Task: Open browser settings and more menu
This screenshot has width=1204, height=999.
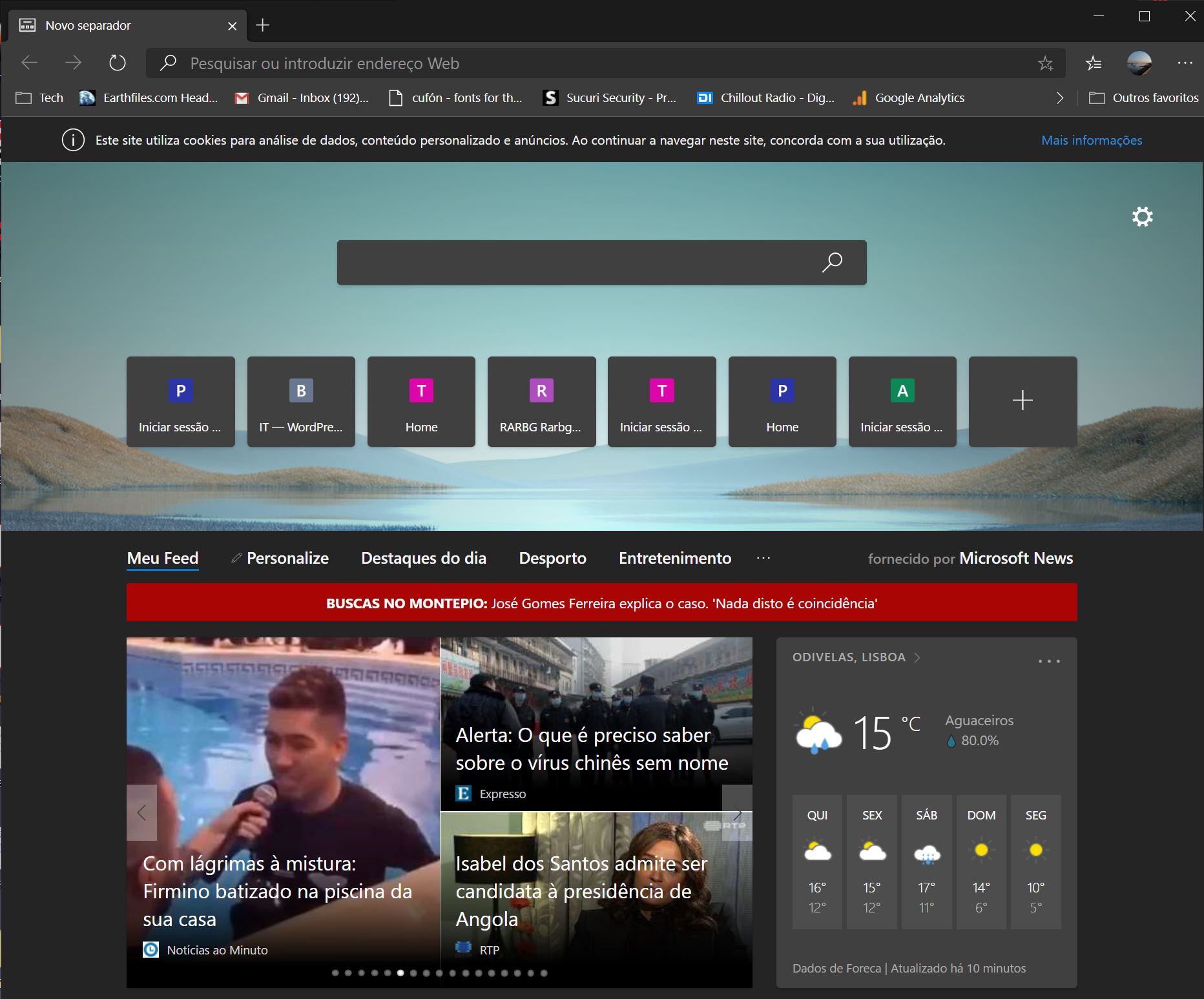Action: click(1185, 63)
